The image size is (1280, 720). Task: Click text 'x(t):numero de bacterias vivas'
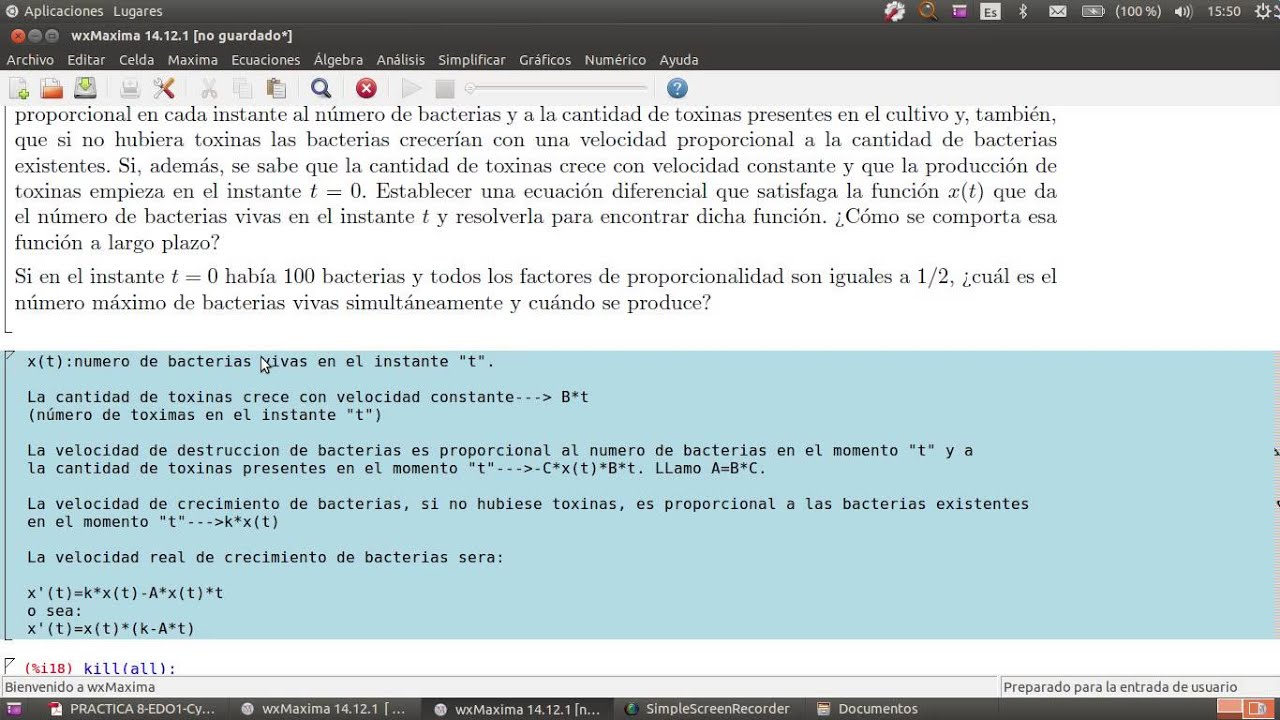point(167,361)
